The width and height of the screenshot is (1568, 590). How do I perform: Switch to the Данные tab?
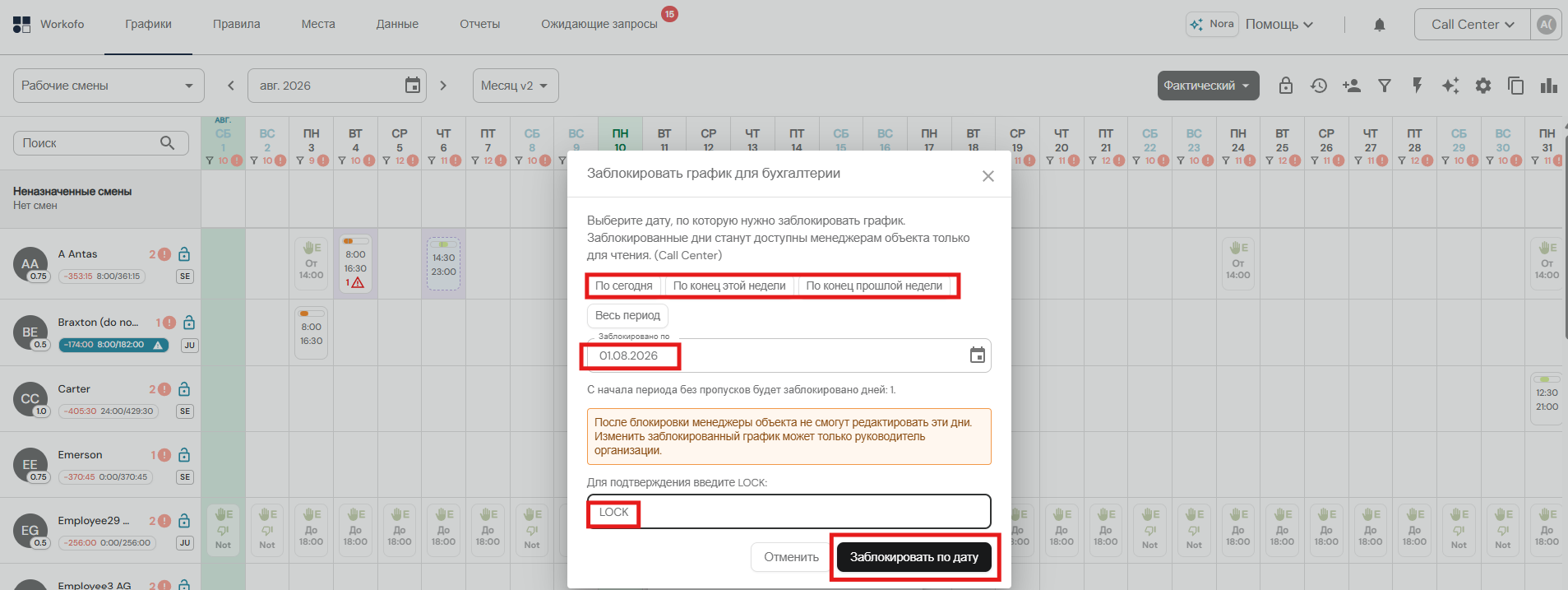(397, 25)
